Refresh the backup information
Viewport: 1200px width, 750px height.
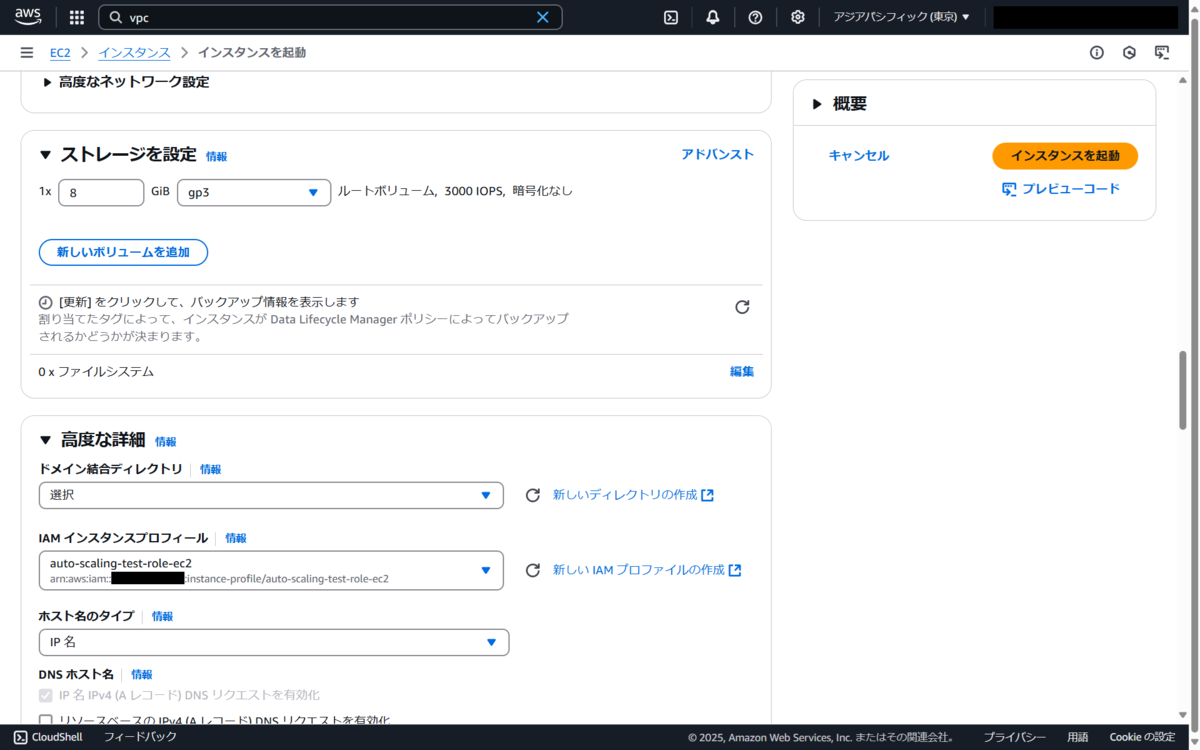(x=742, y=307)
